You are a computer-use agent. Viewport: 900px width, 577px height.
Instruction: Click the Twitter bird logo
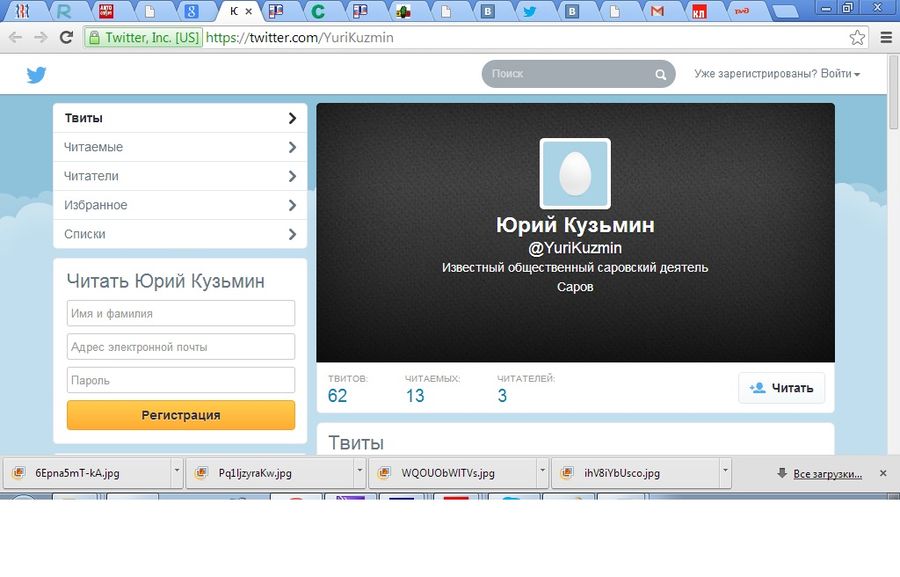[x=36, y=75]
